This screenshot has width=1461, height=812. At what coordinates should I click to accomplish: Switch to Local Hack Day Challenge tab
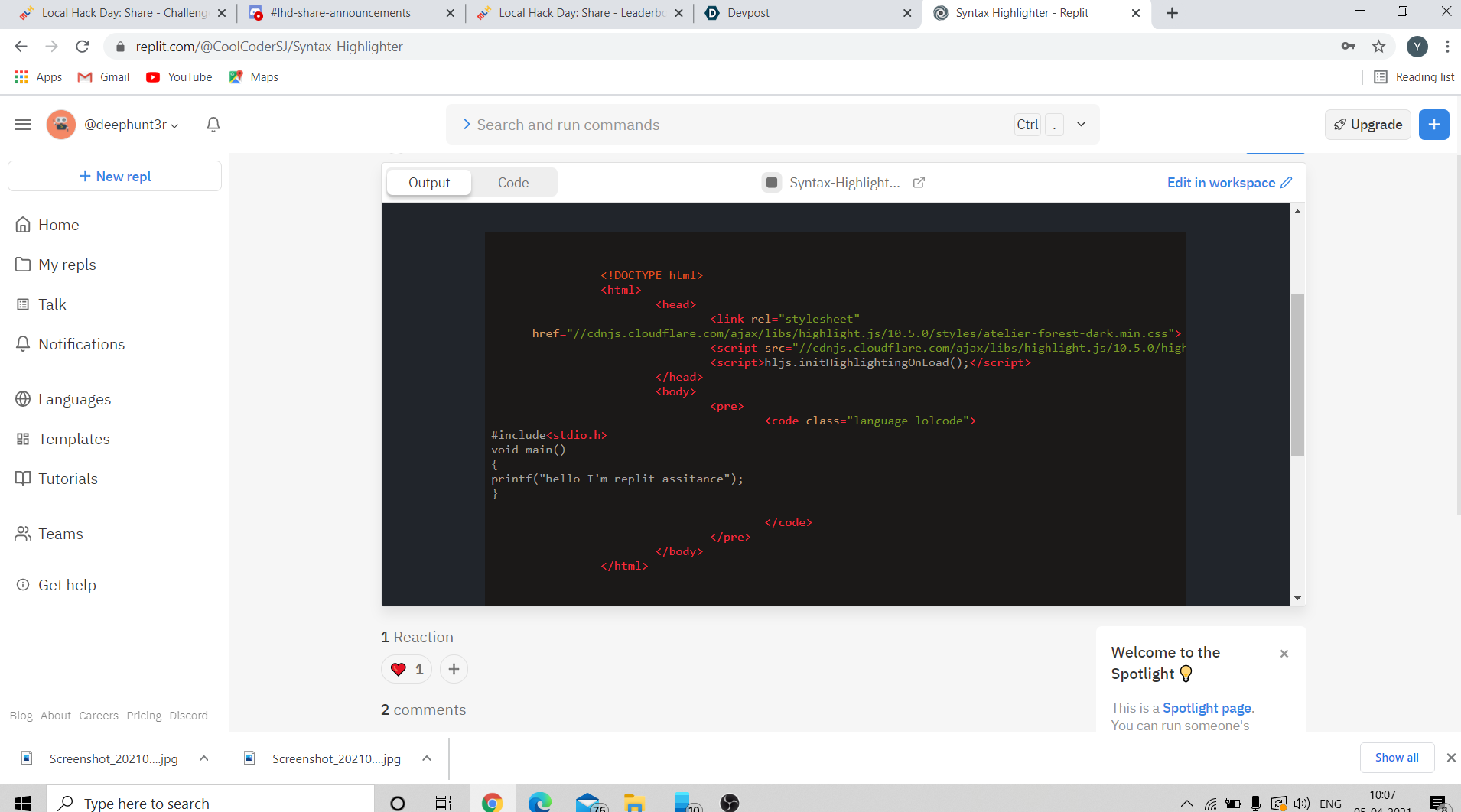[x=123, y=13]
